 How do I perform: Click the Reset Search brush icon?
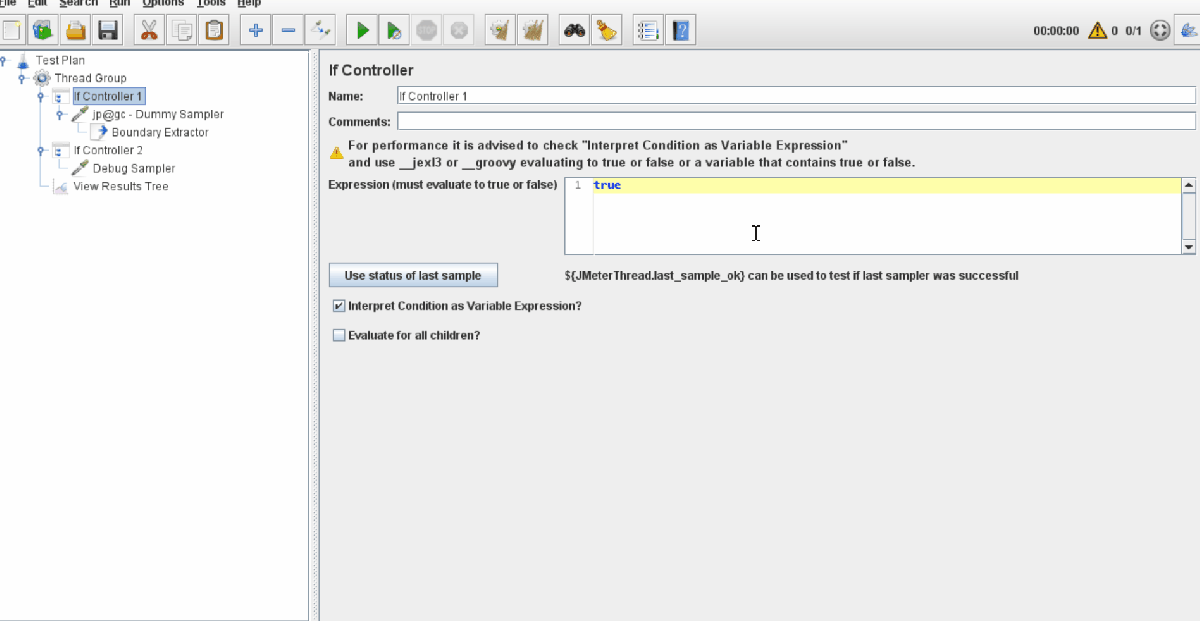coord(606,30)
